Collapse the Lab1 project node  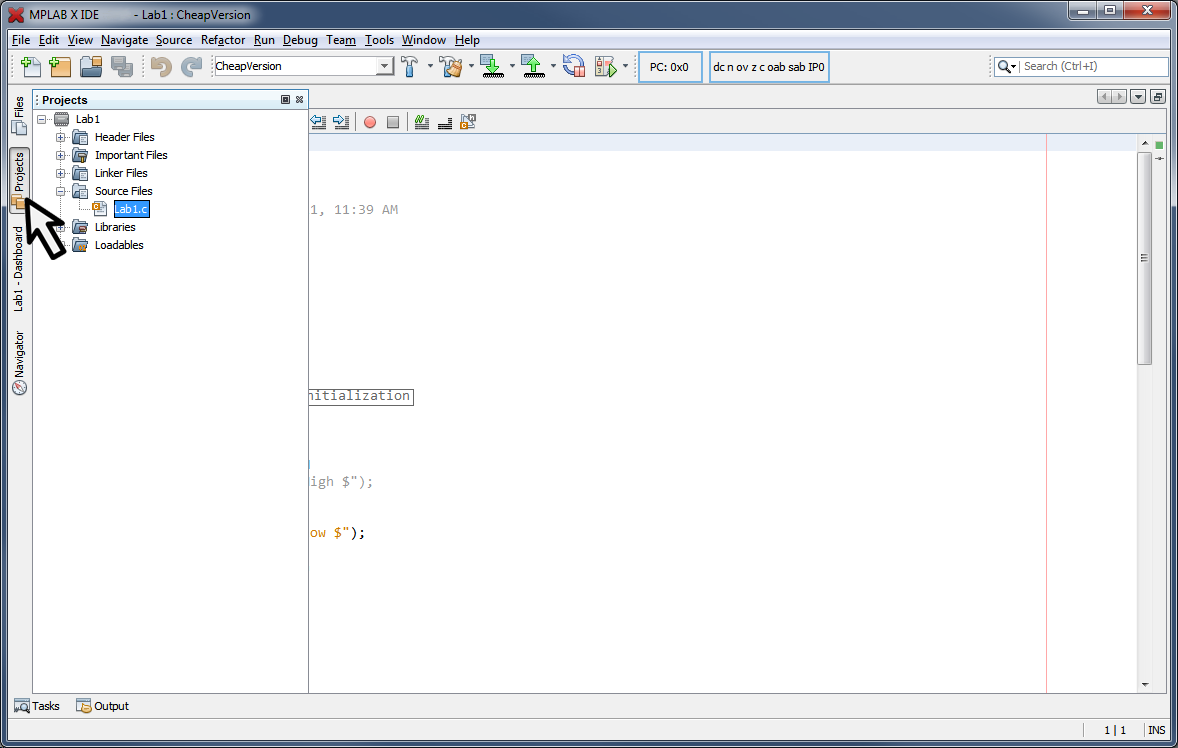point(43,118)
